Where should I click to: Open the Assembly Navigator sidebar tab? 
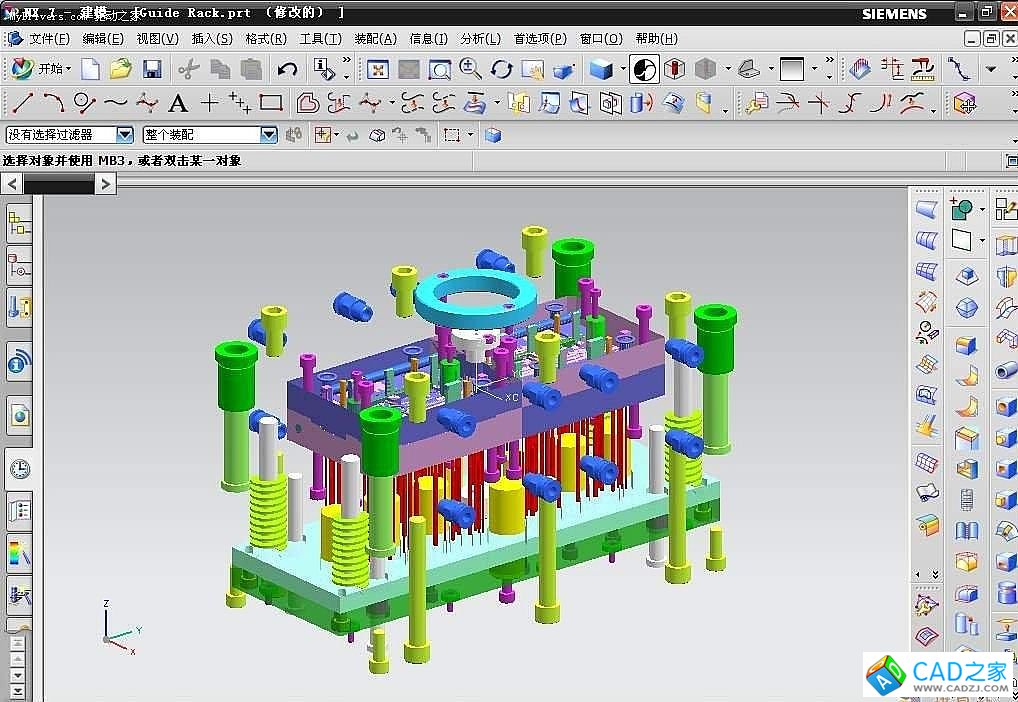point(19,224)
